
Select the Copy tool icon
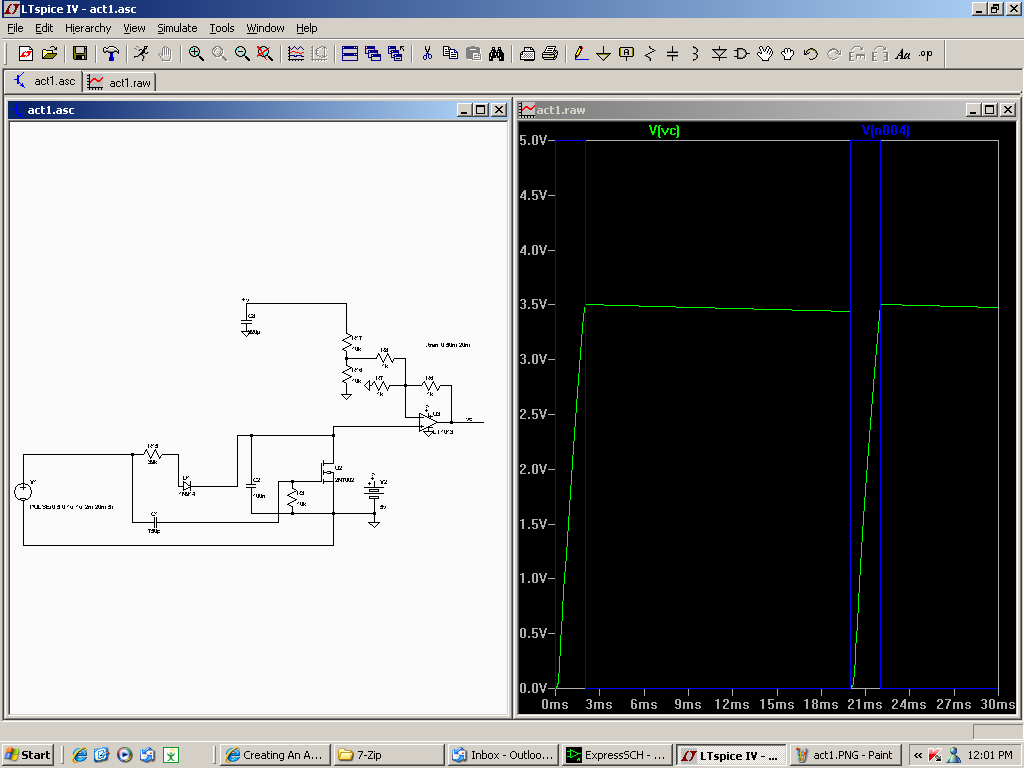click(450, 54)
